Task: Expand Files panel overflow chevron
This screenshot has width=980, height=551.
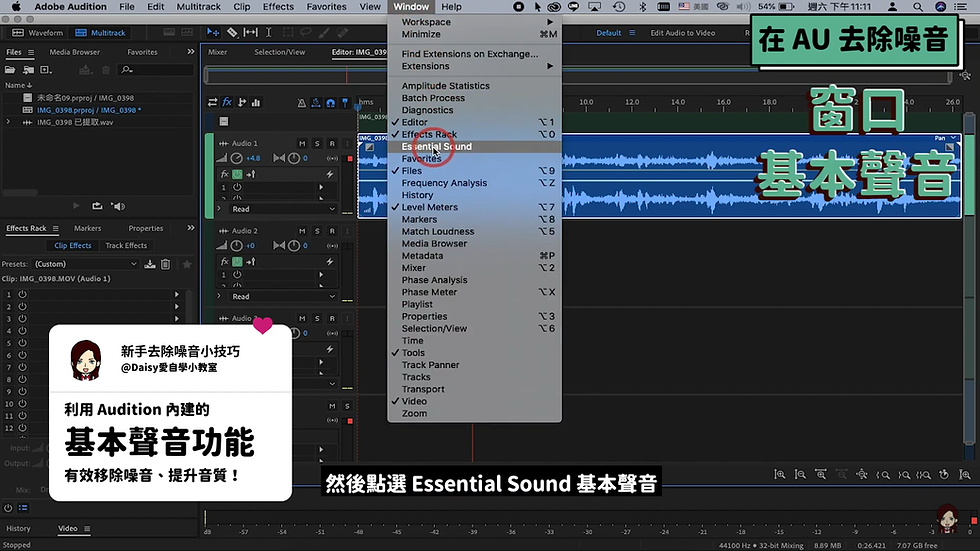Action: pyautogui.click(x=191, y=52)
